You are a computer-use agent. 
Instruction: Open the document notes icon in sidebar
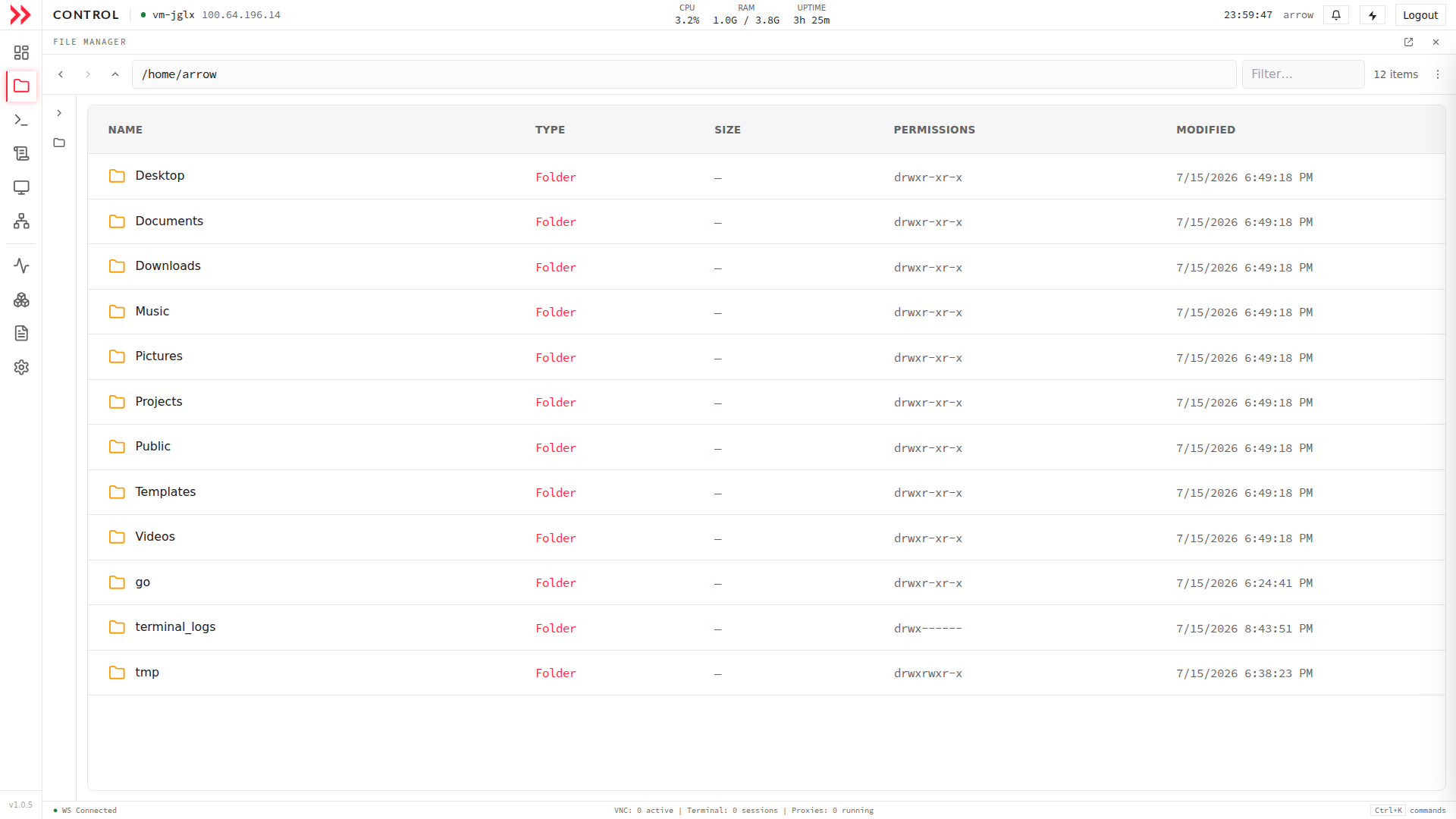tap(21, 334)
